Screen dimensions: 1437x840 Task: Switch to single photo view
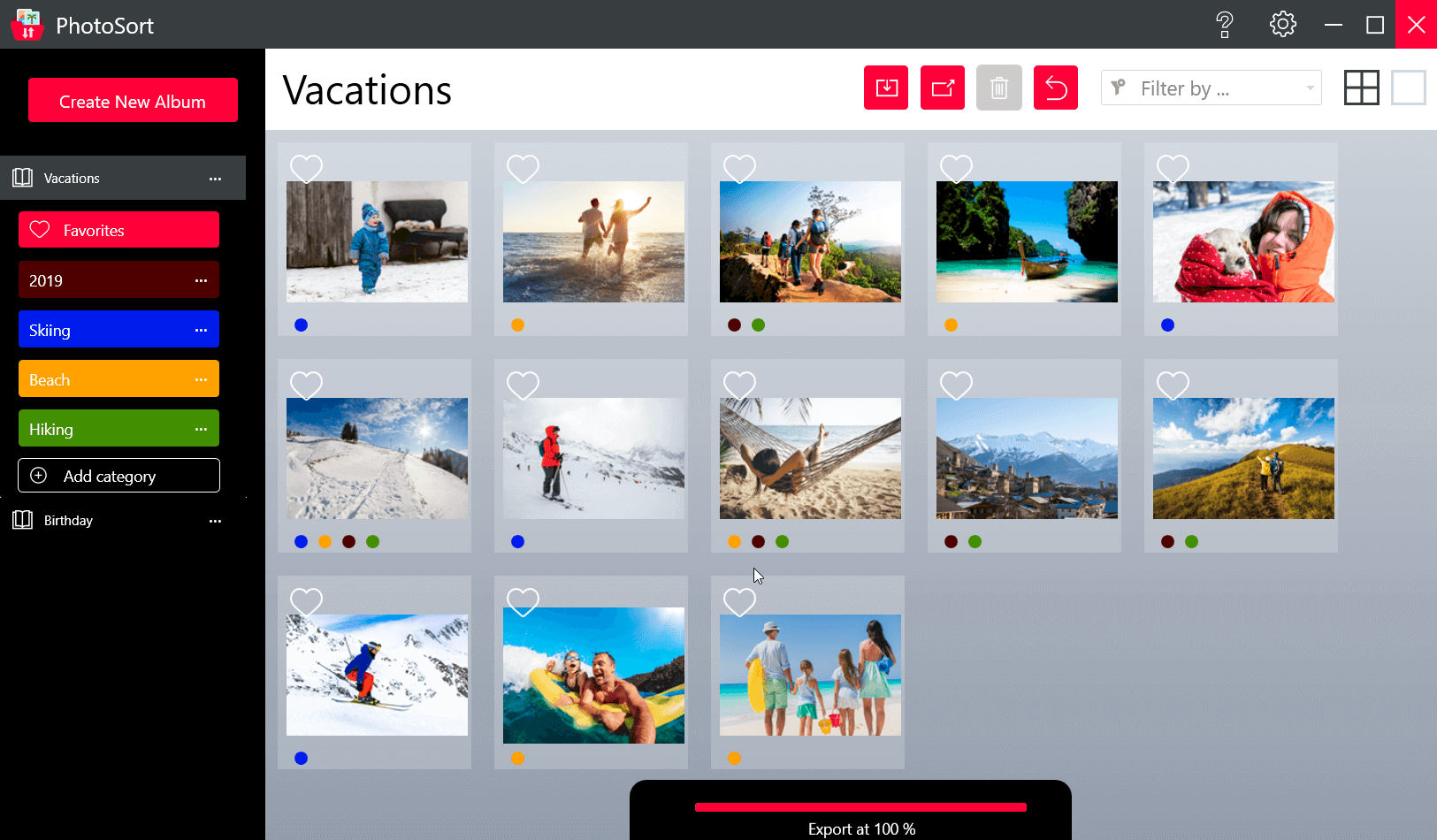[1408, 88]
